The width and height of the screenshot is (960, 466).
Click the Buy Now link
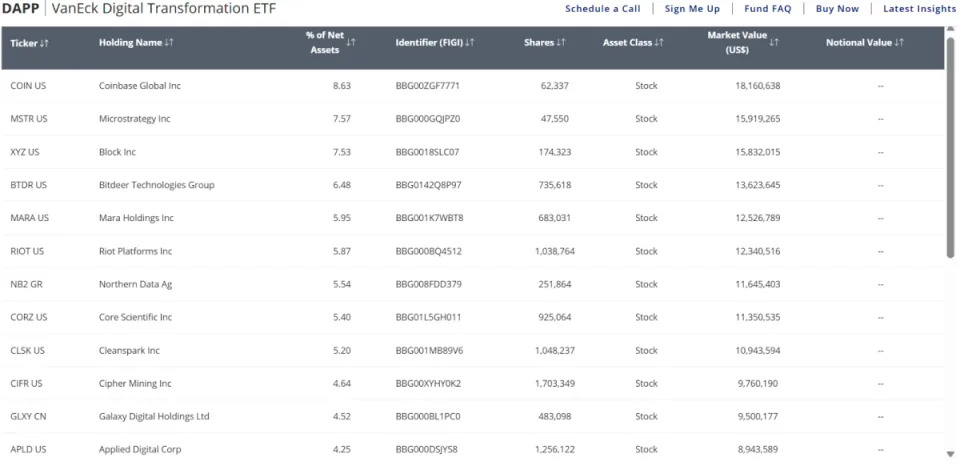837,9
